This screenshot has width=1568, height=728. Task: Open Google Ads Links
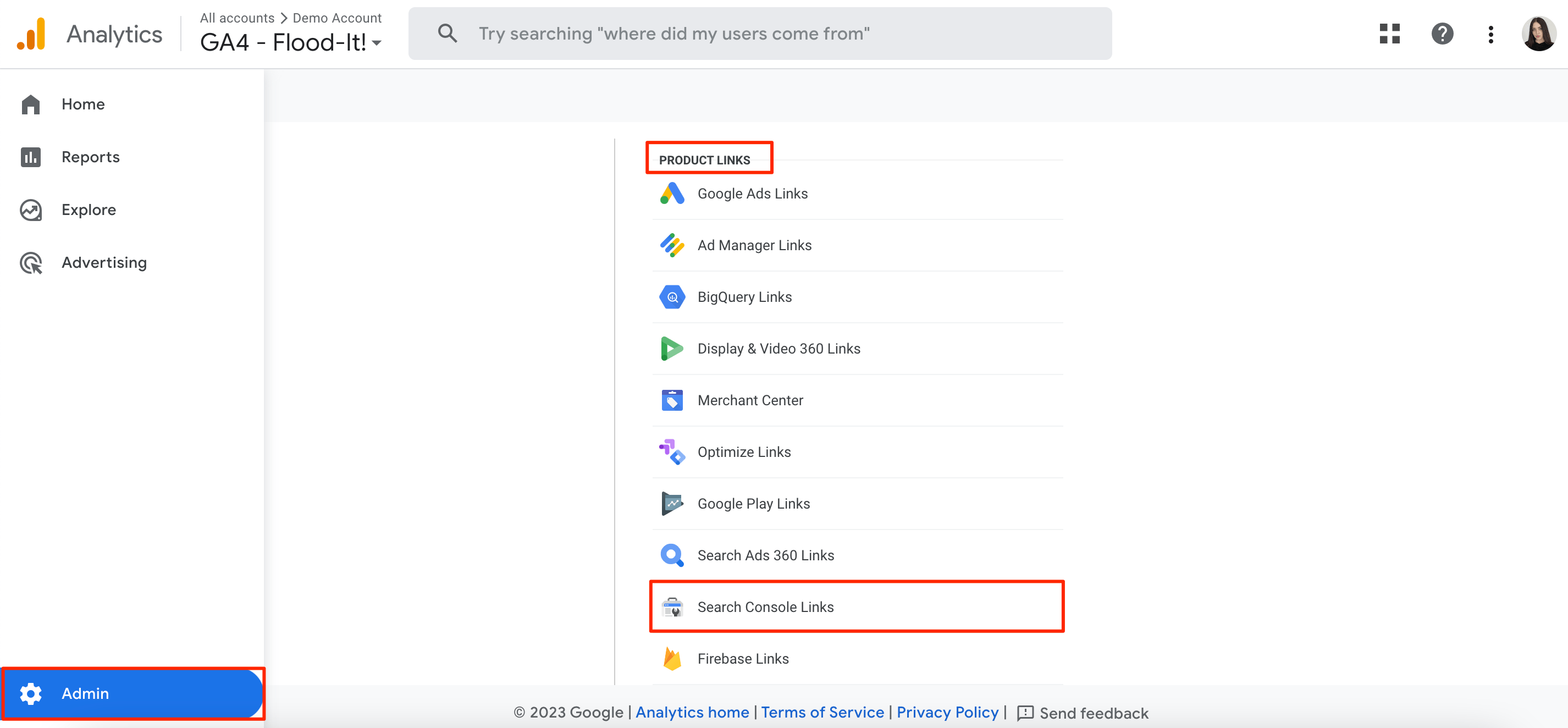[x=858, y=194]
